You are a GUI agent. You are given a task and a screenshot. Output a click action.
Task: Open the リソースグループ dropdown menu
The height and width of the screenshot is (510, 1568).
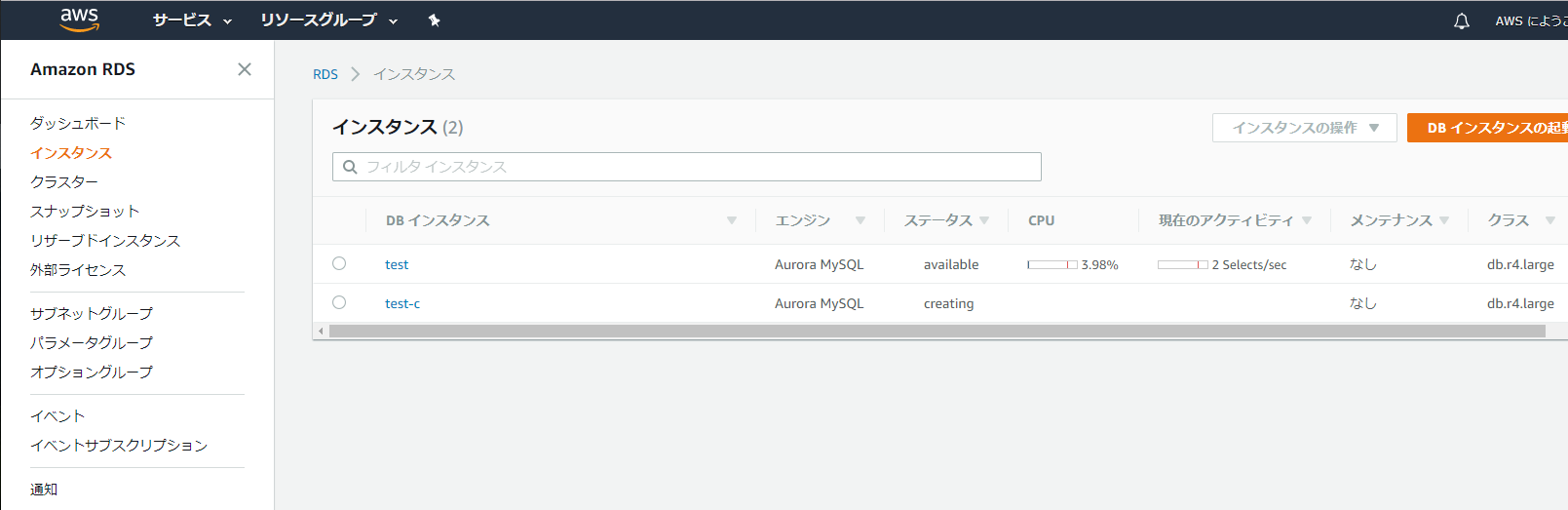pyautogui.click(x=328, y=20)
